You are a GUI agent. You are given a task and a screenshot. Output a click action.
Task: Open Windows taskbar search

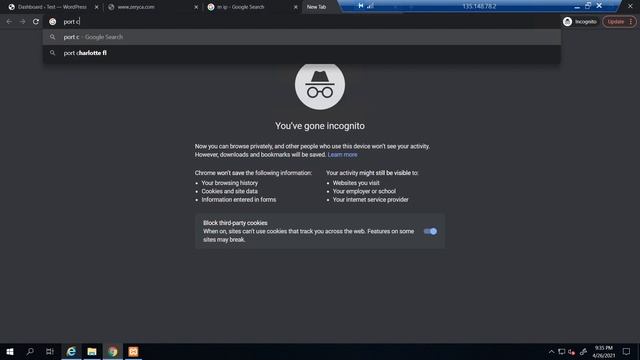pos(30,351)
